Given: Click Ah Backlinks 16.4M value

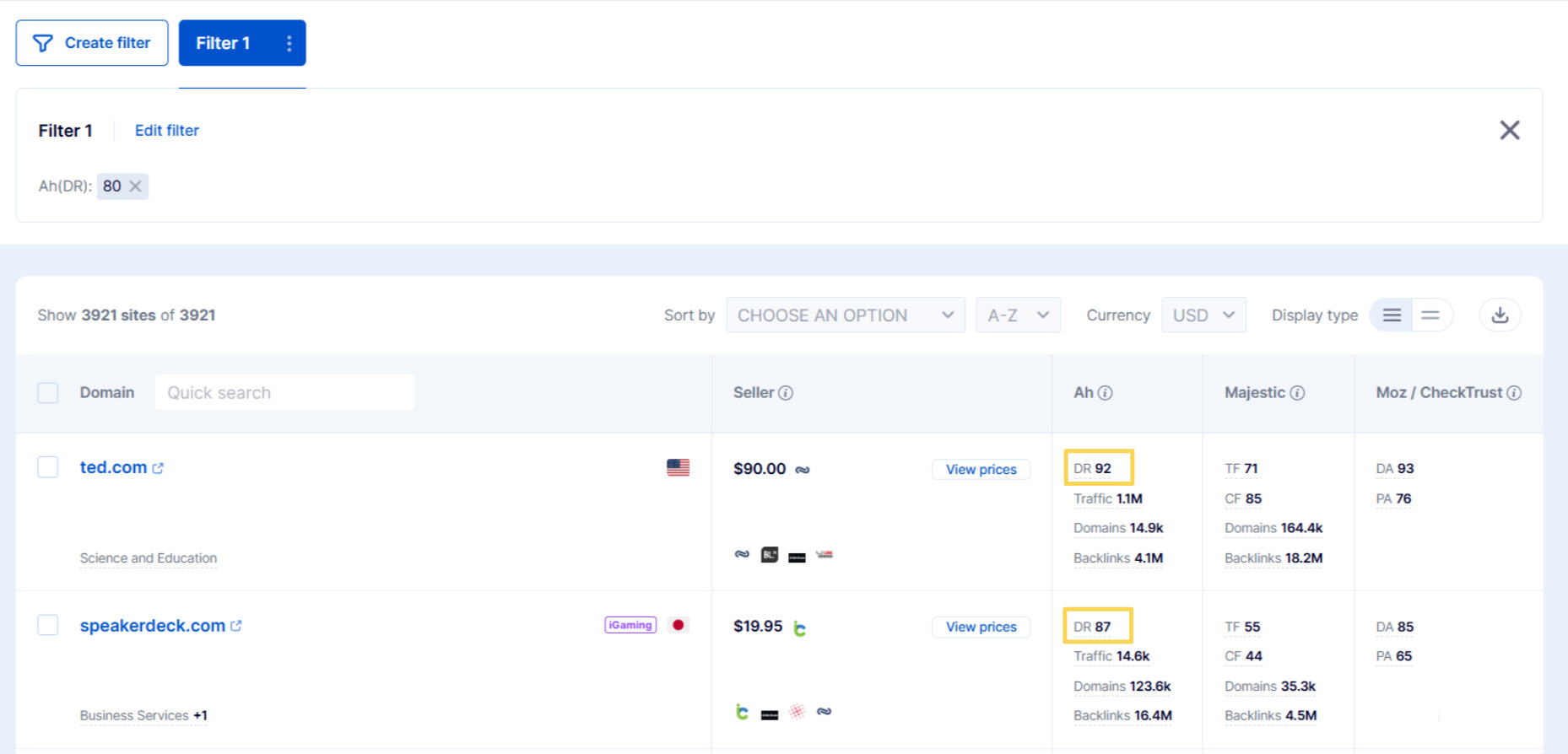Looking at the screenshot, I should (x=1122, y=716).
